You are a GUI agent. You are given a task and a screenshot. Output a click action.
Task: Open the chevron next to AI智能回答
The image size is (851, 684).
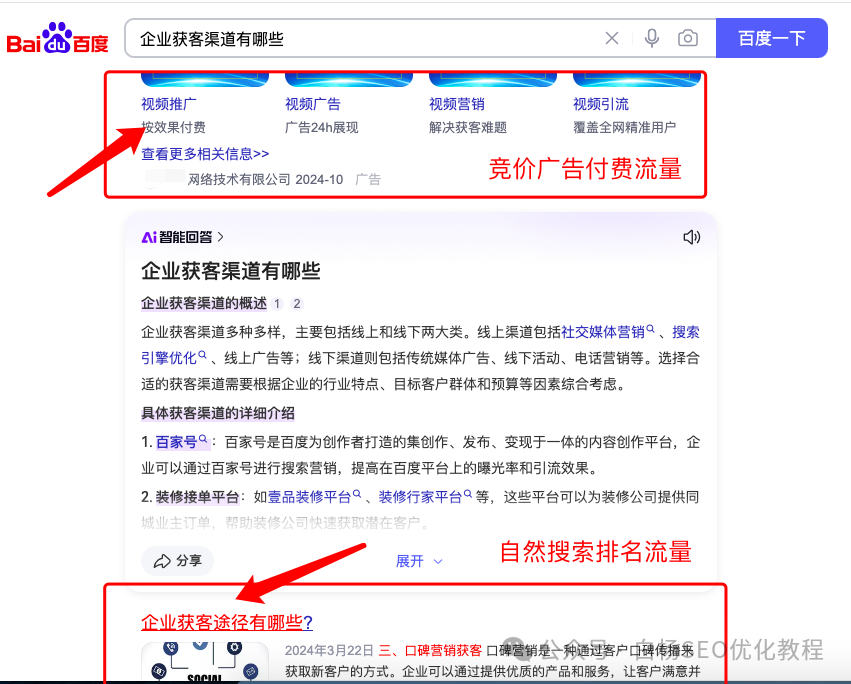click(x=222, y=238)
